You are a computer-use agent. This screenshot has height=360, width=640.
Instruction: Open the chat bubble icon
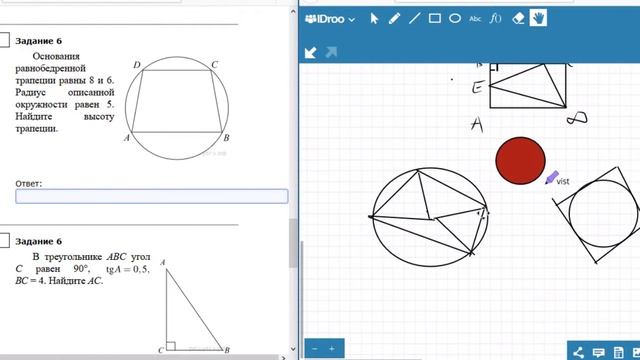pyautogui.click(x=599, y=352)
